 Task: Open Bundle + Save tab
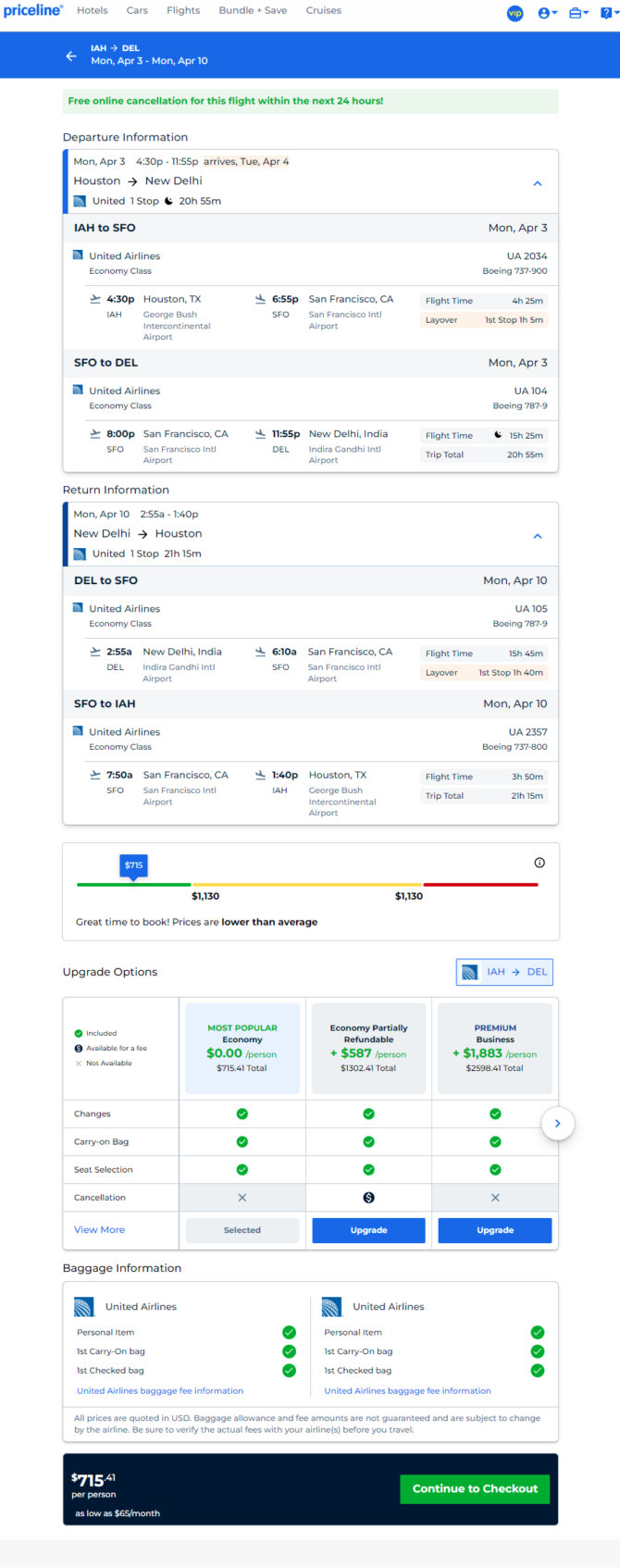pyautogui.click(x=253, y=10)
